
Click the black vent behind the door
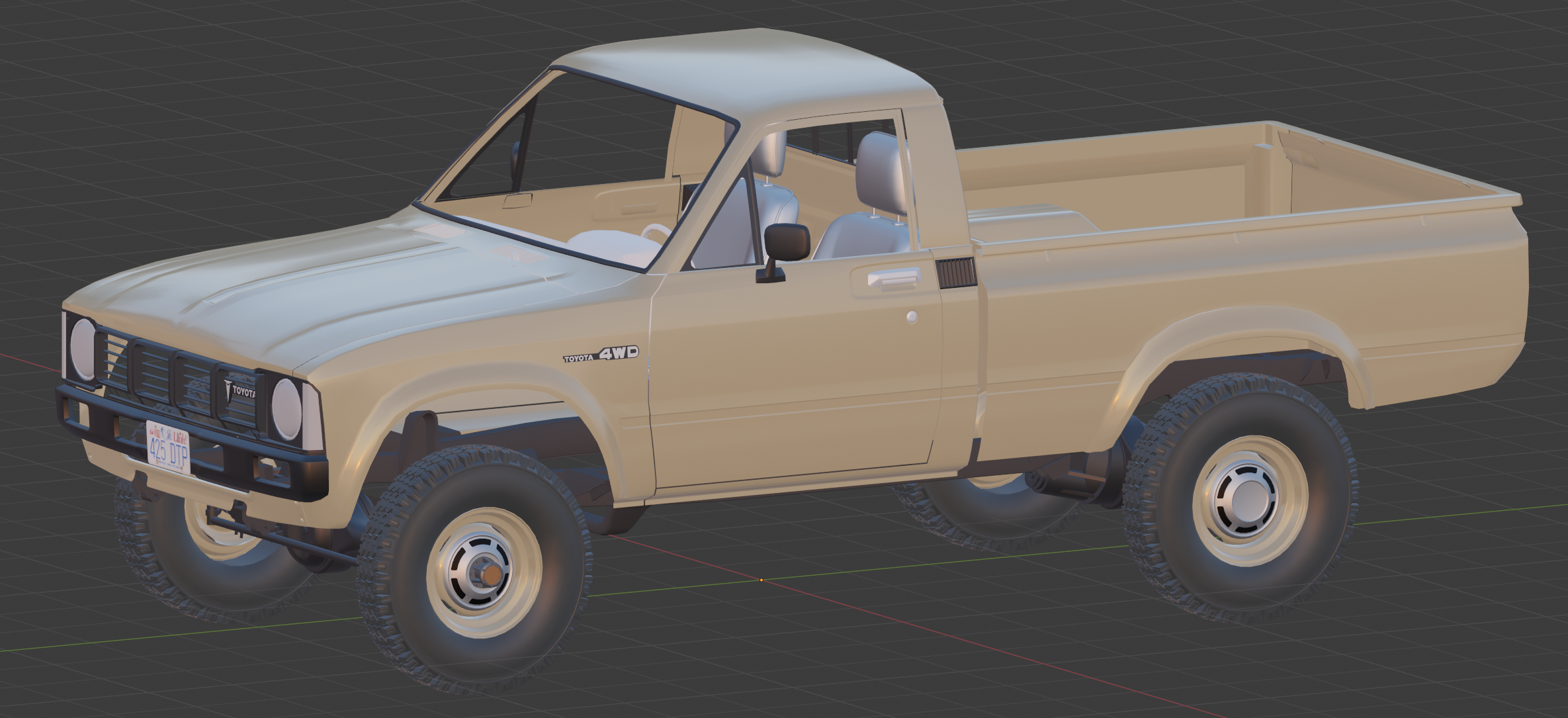(x=956, y=273)
